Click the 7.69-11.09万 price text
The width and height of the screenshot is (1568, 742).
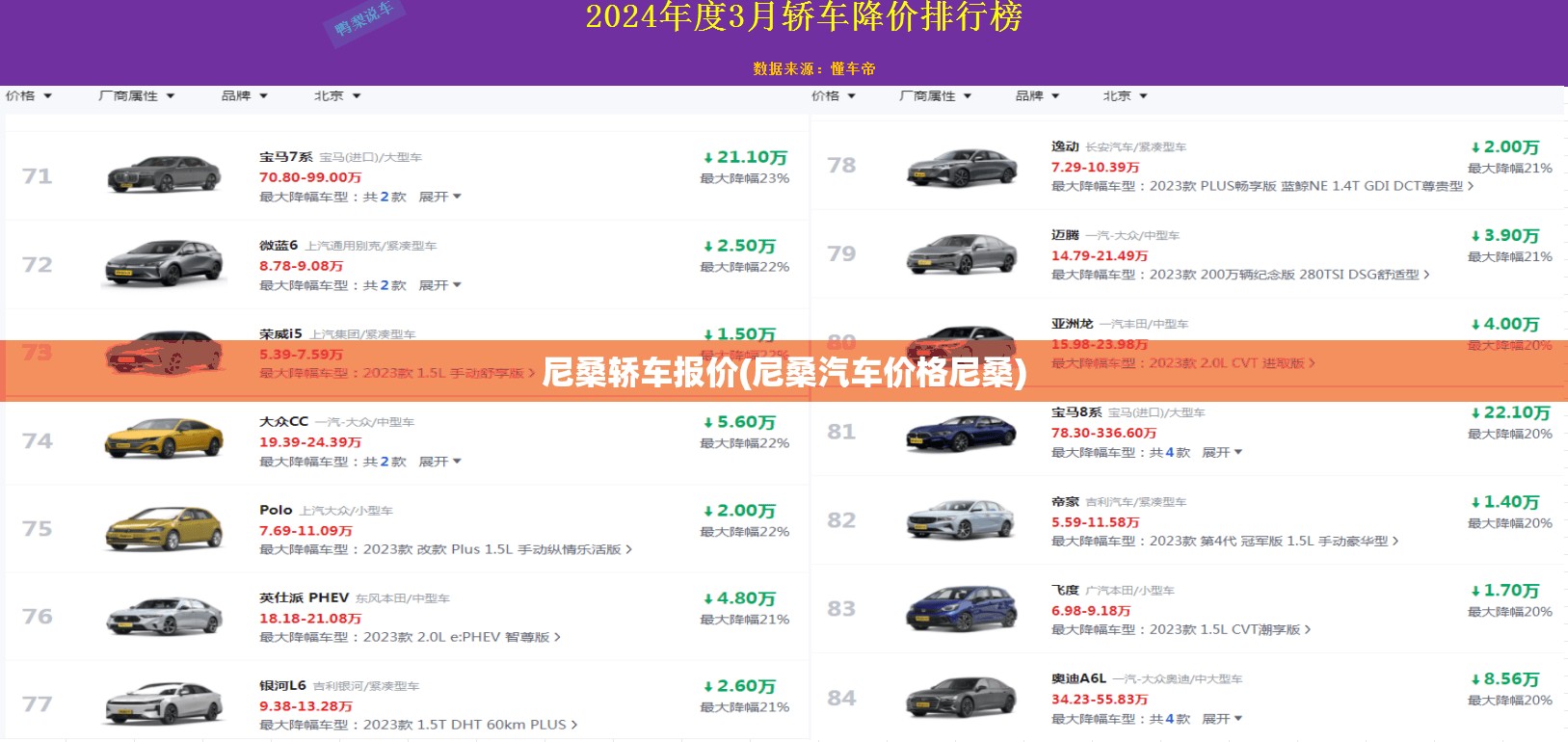tap(306, 531)
